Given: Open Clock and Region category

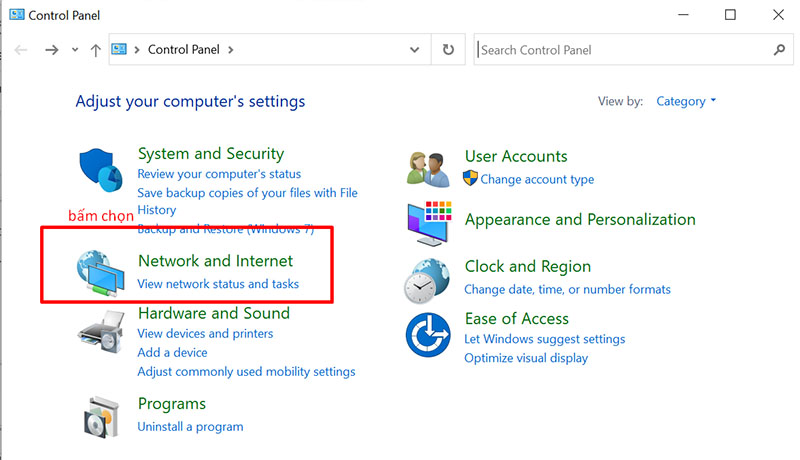Looking at the screenshot, I should pyautogui.click(x=528, y=266).
